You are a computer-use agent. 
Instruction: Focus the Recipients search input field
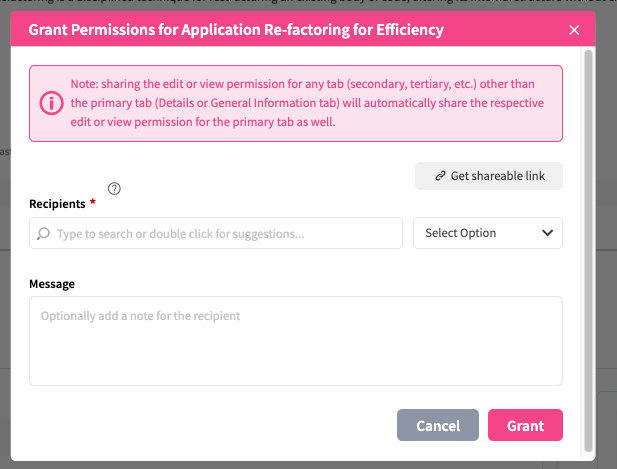(220, 233)
